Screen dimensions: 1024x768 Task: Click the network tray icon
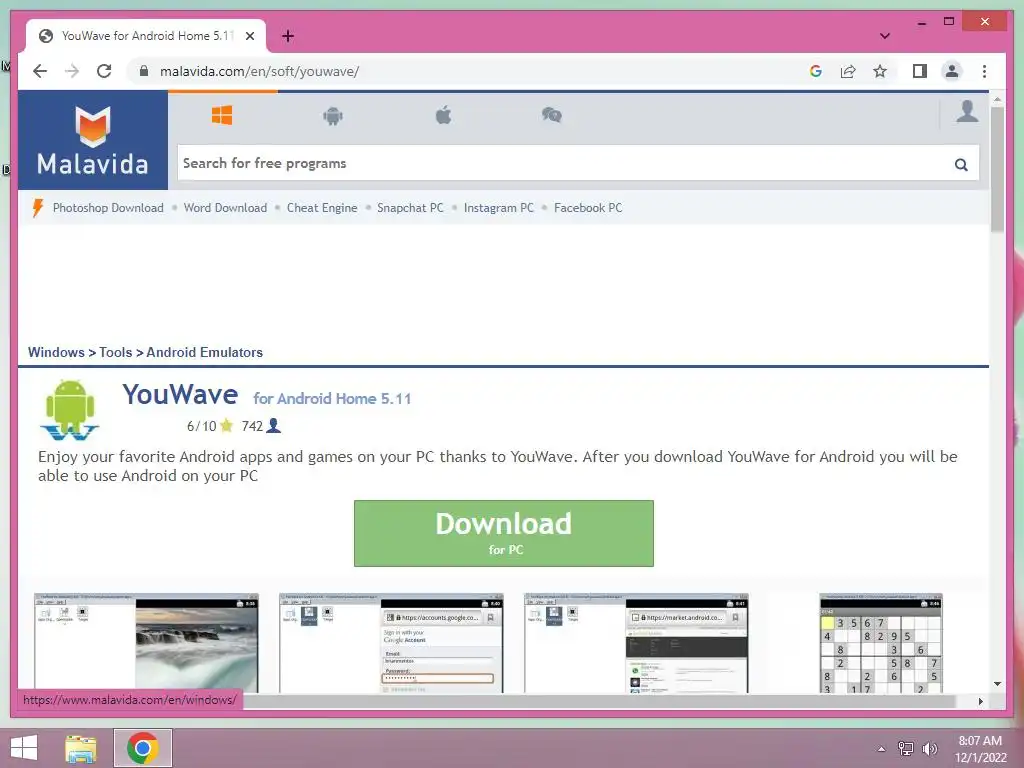(906, 749)
